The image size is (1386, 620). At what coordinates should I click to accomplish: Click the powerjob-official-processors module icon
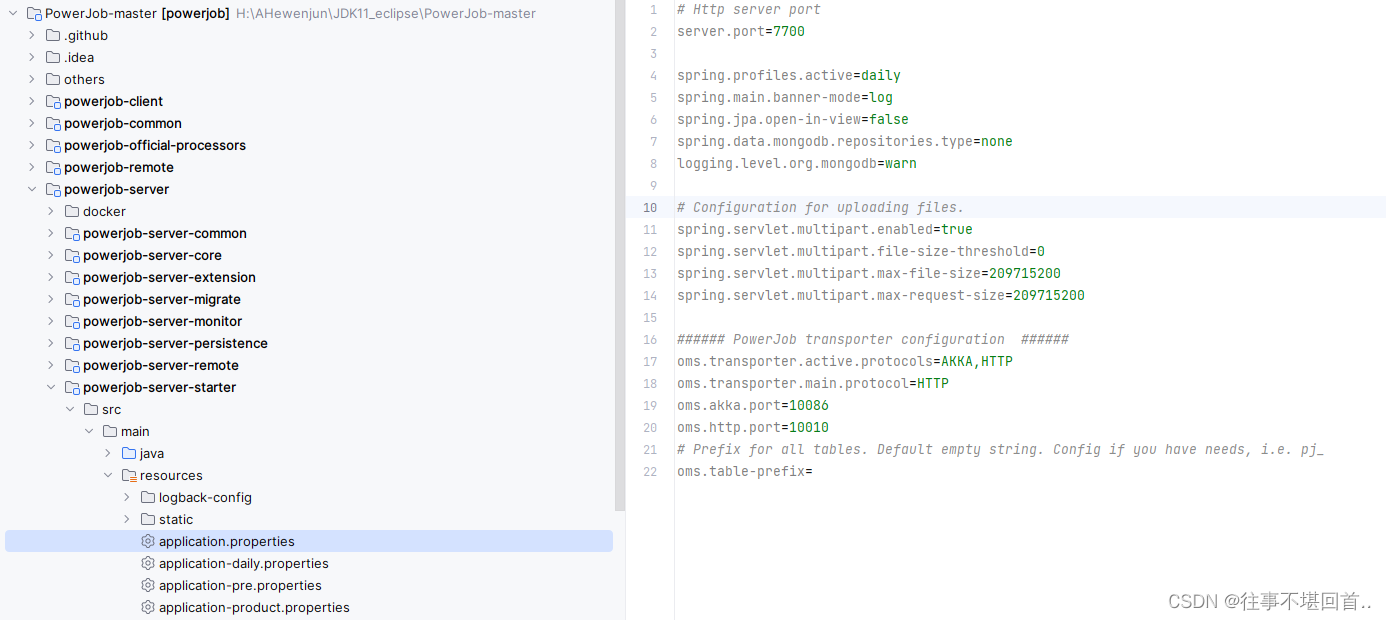pos(53,145)
